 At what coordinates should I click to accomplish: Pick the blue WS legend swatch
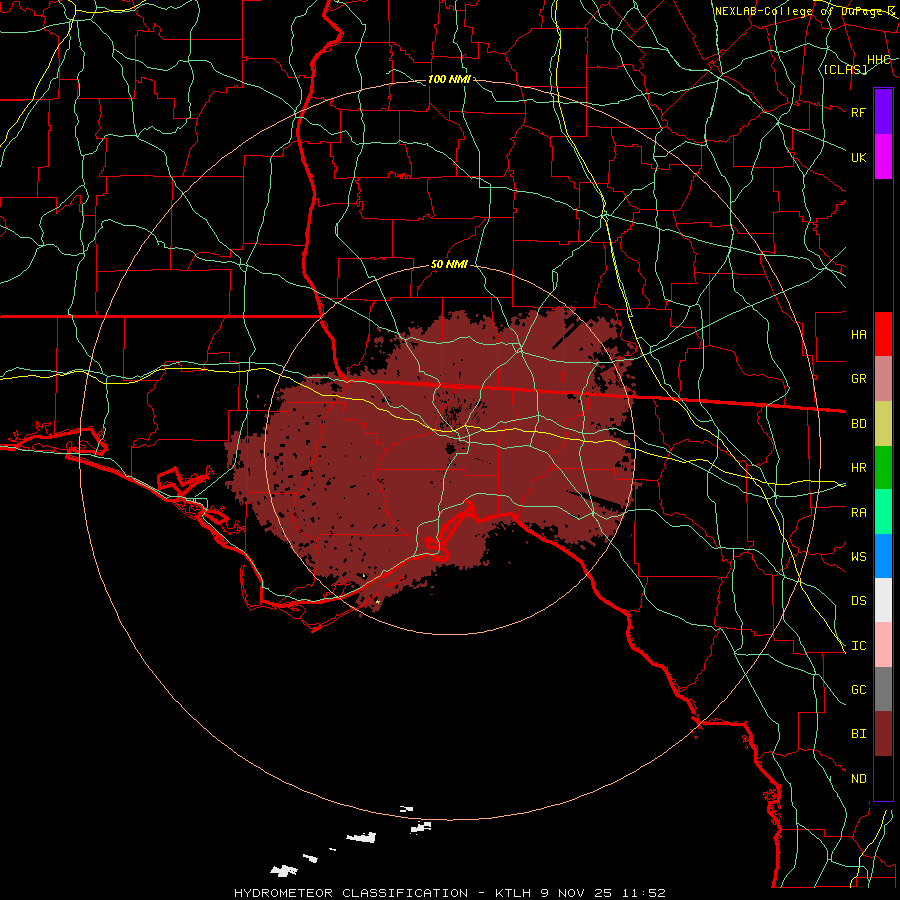point(883,556)
